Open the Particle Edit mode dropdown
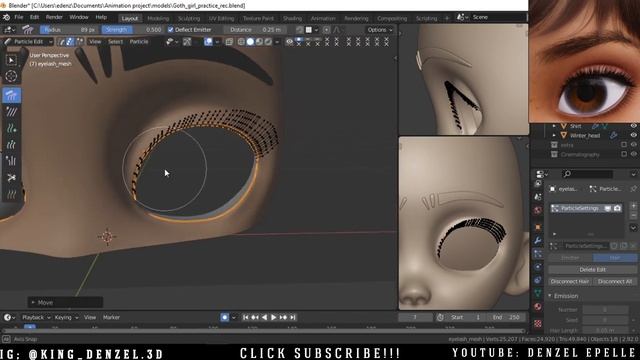The height and width of the screenshot is (360, 640). [x=28, y=42]
